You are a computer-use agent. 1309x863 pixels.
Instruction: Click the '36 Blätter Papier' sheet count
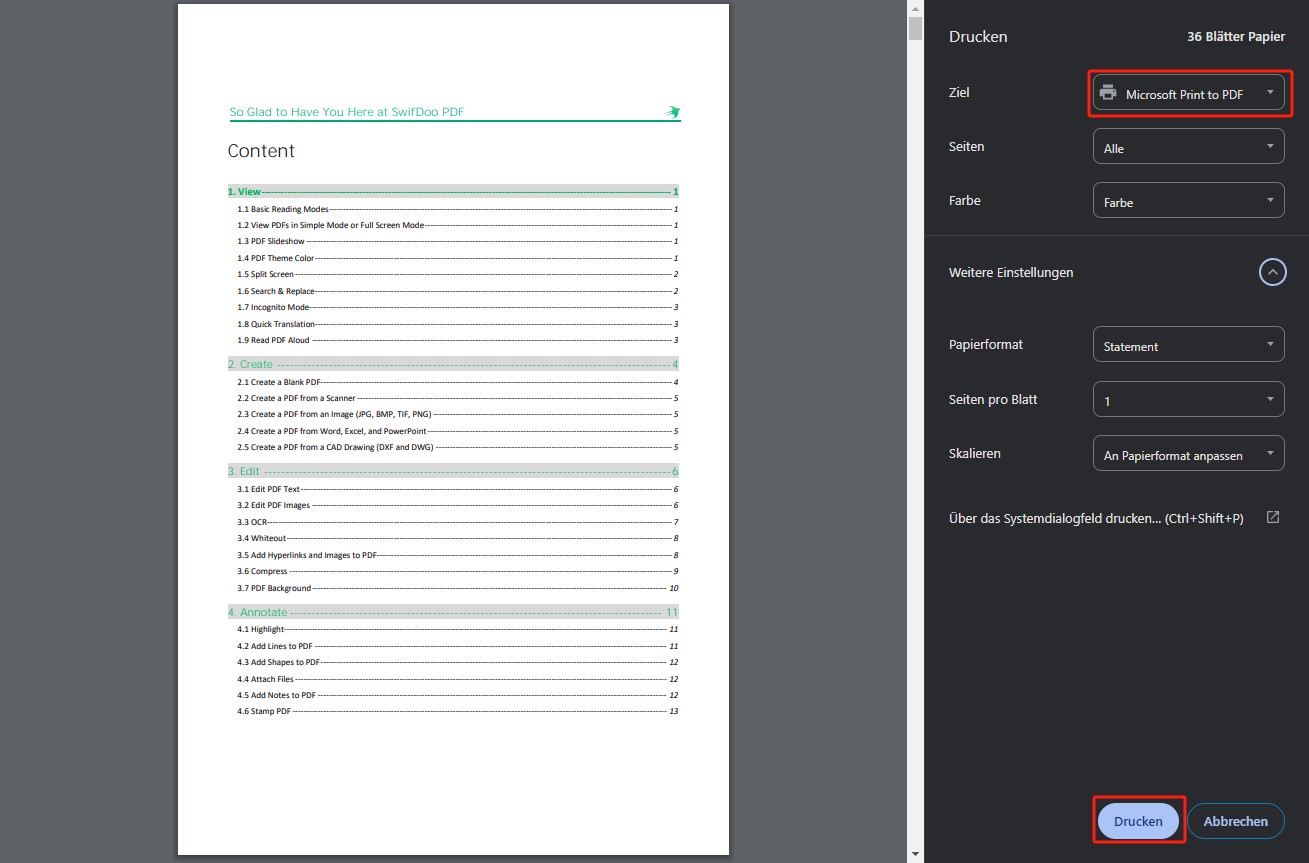1236,36
